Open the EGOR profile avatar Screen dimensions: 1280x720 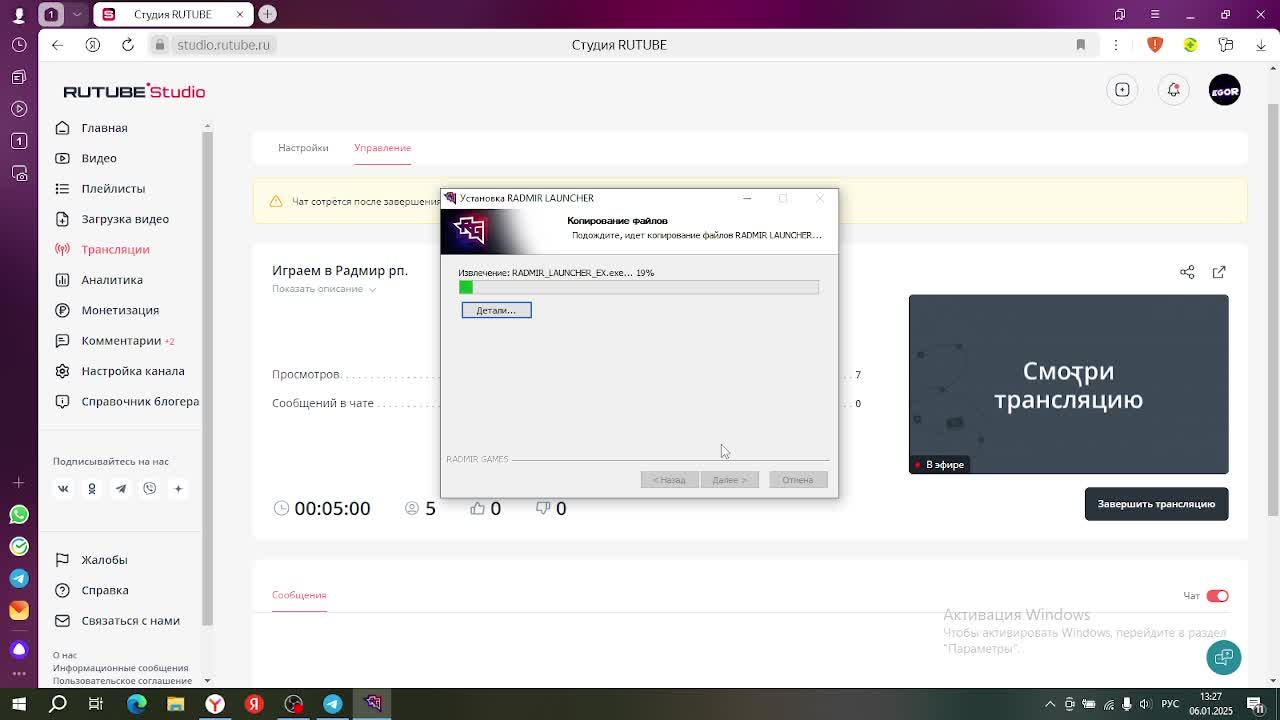(1225, 91)
